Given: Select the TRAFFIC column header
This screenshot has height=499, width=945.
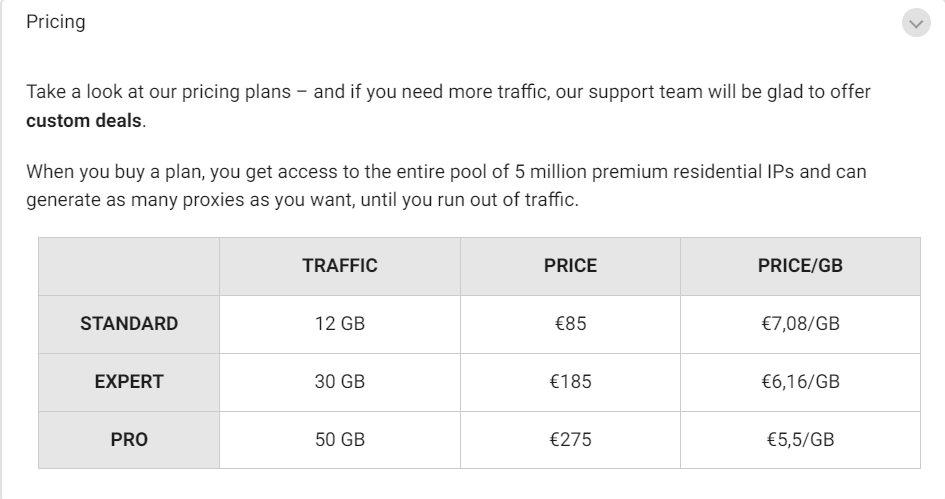Looking at the screenshot, I should pyautogui.click(x=340, y=266).
